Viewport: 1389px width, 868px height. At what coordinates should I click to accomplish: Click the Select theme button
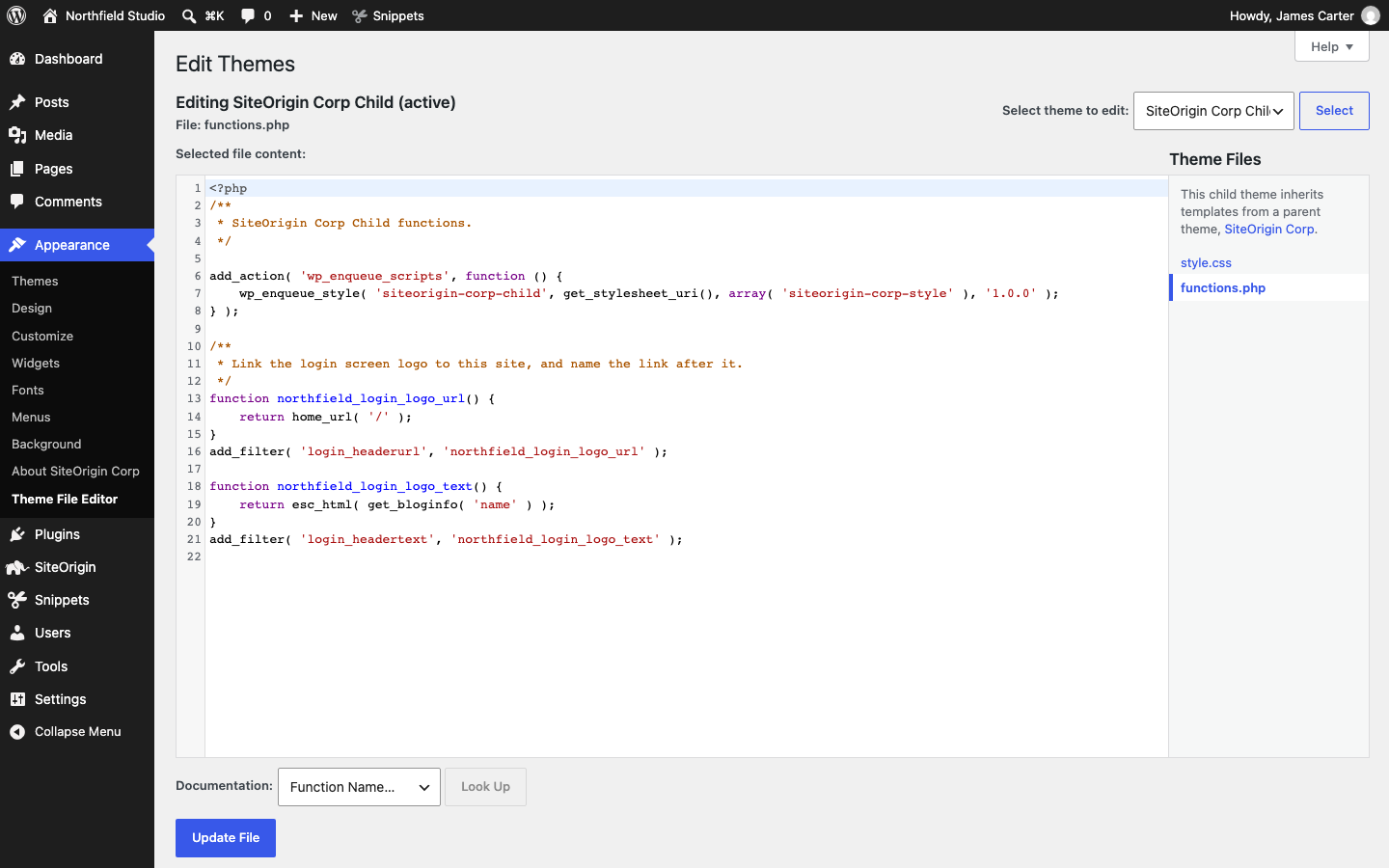click(x=1334, y=111)
